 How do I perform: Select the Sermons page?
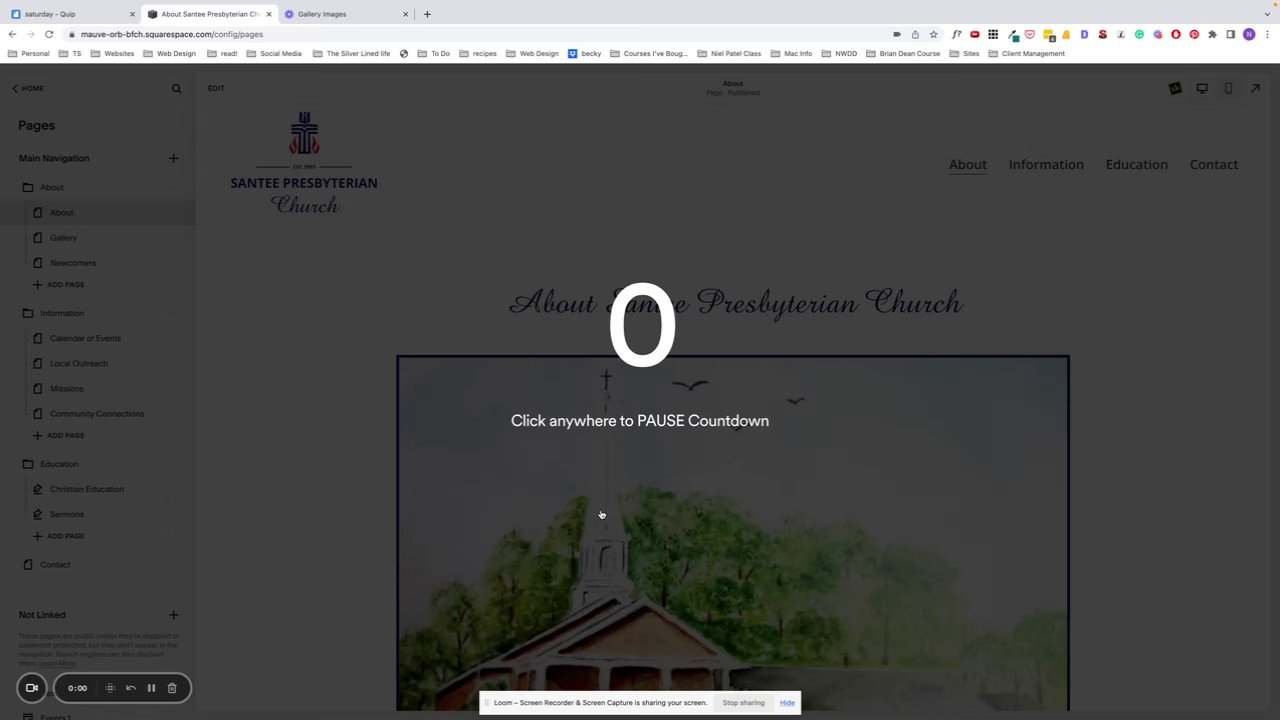click(67, 514)
